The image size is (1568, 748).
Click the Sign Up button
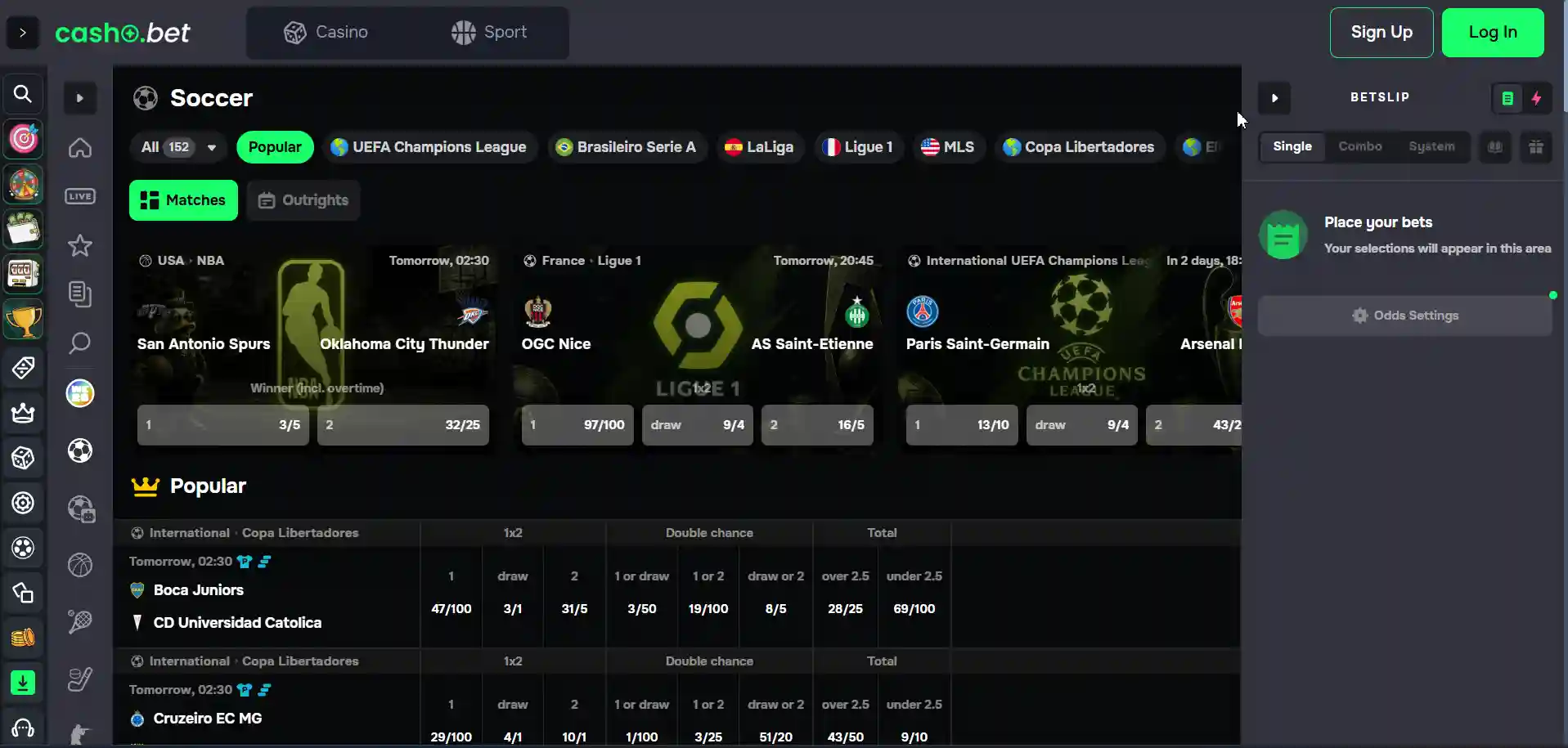(x=1382, y=33)
